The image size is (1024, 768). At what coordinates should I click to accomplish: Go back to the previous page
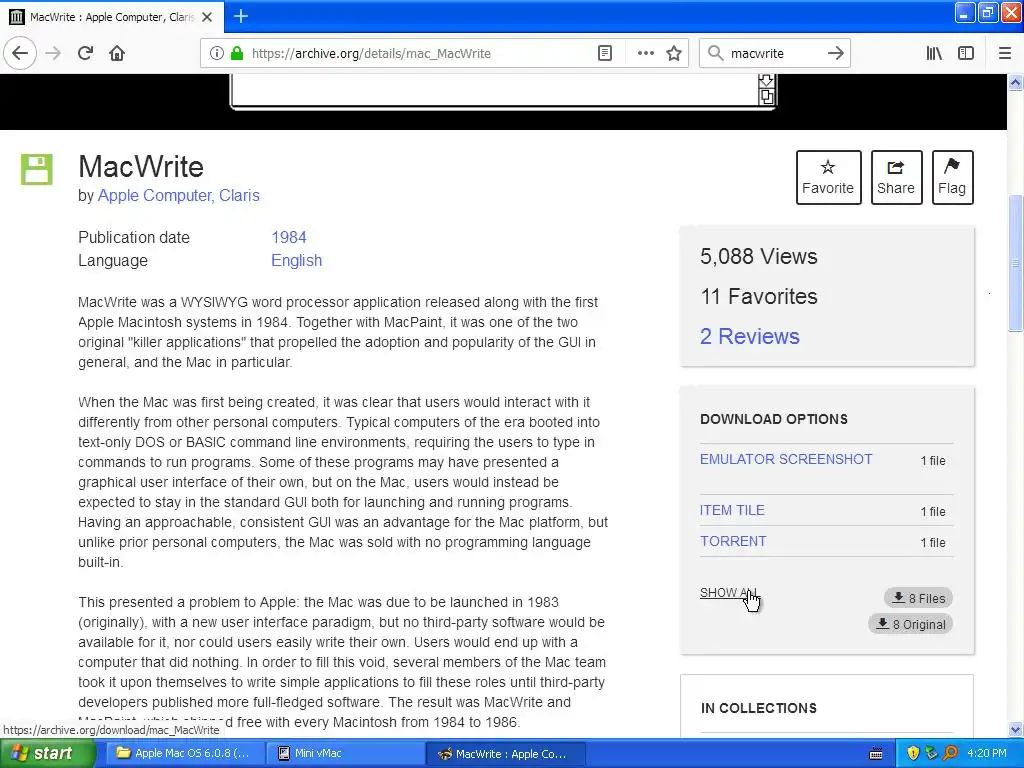pos(20,54)
